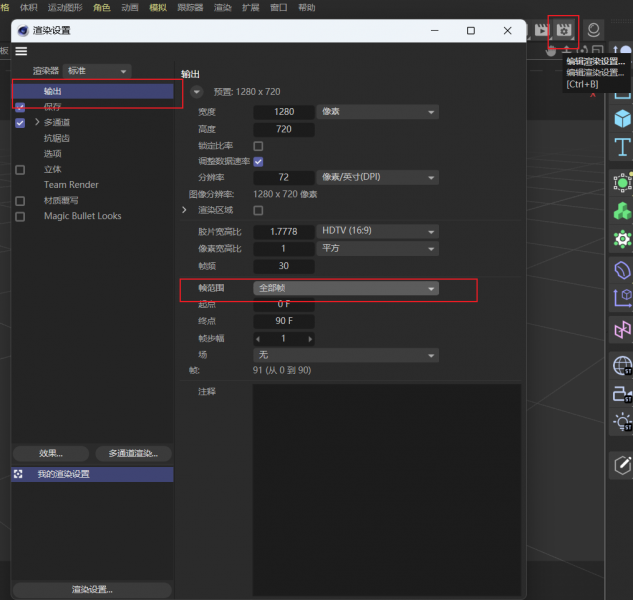Expand the 多通道 tree arrow
This screenshot has height=600, width=633.
(37, 122)
